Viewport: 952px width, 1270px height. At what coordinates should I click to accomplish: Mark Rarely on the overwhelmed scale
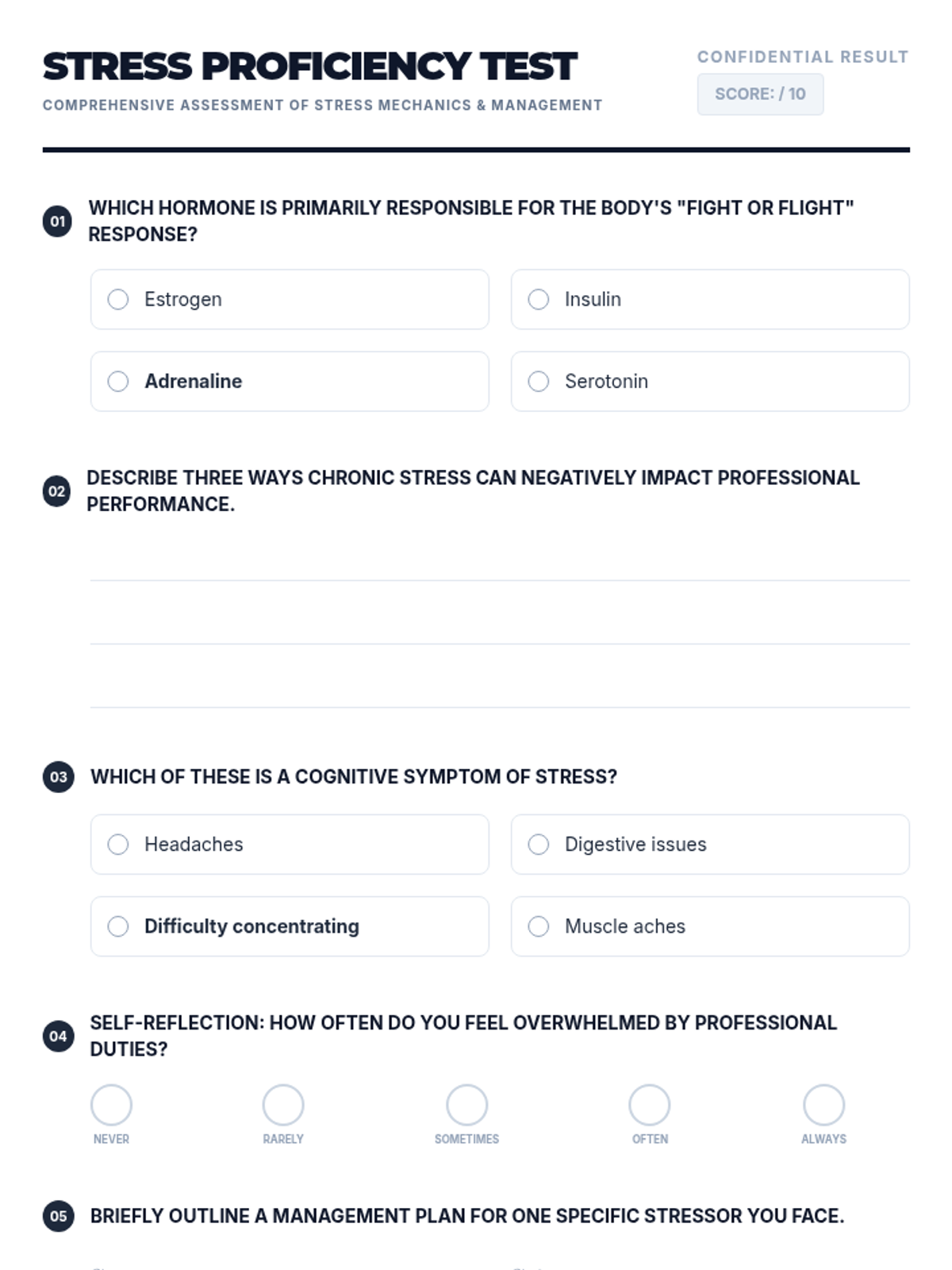click(x=283, y=1105)
